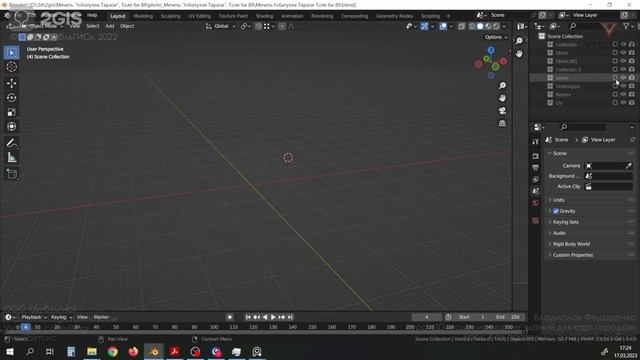Select the Measure tool
Screen dimensions: 640x360
[x=11, y=158]
